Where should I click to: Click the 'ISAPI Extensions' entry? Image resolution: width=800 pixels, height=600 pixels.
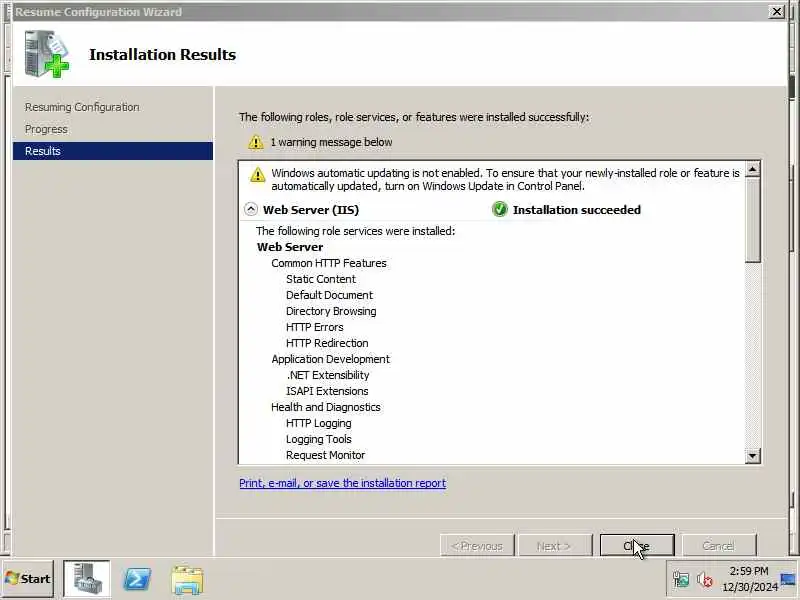(327, 391)
